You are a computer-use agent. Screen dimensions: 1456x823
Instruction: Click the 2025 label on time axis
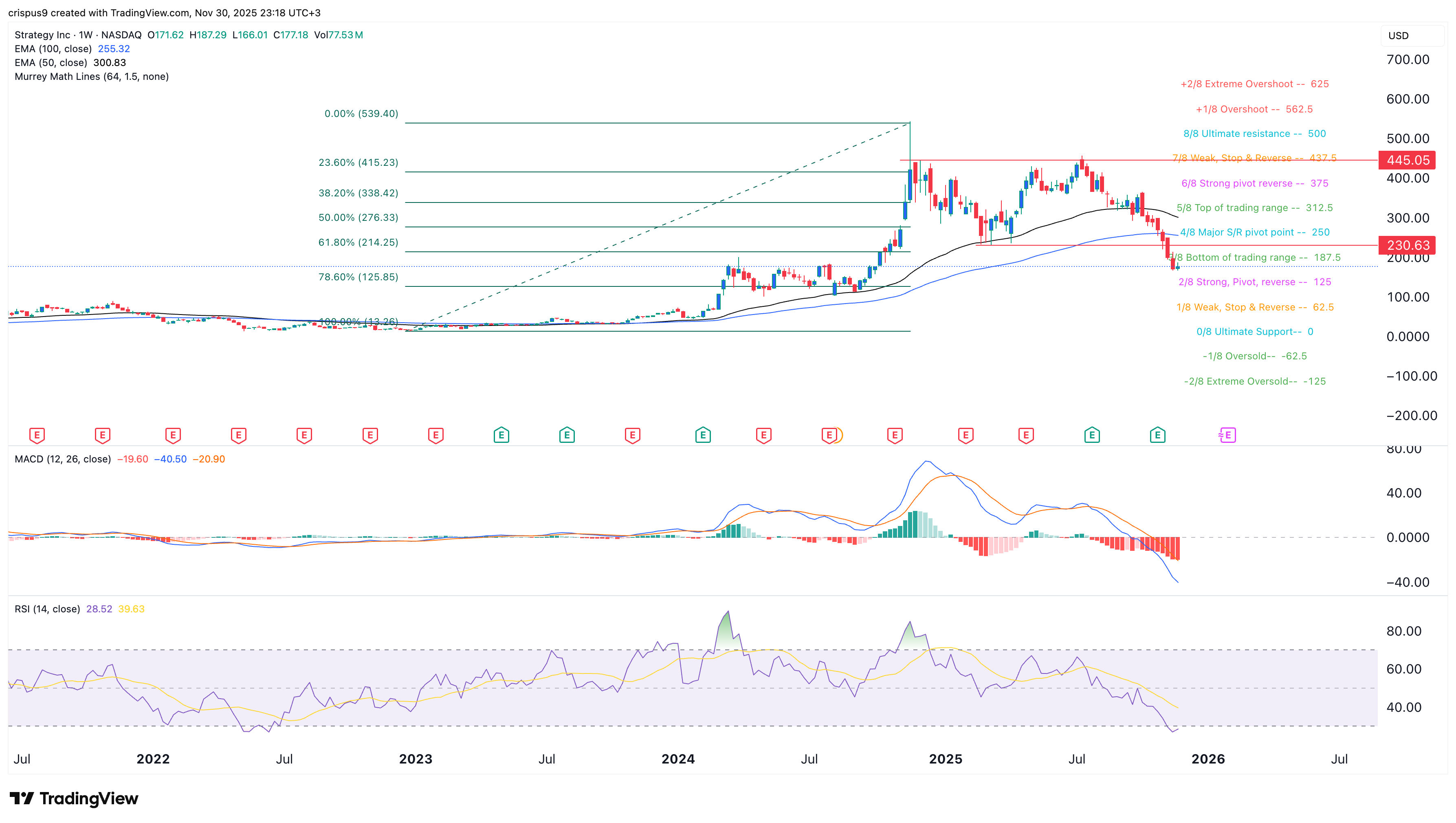[x=946, y=759]
